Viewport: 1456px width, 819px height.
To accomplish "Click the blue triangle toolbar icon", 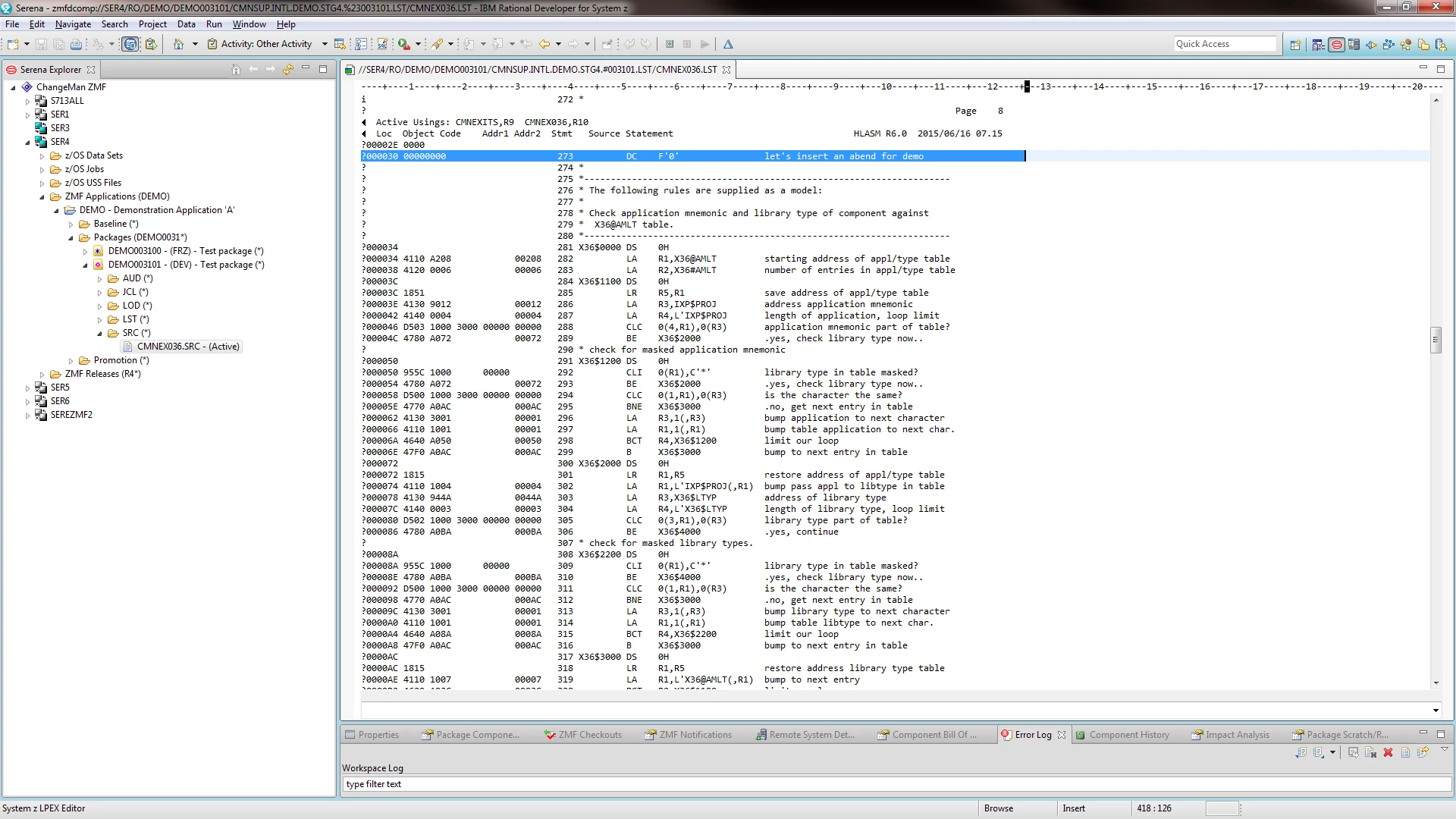I will point(728,45).
